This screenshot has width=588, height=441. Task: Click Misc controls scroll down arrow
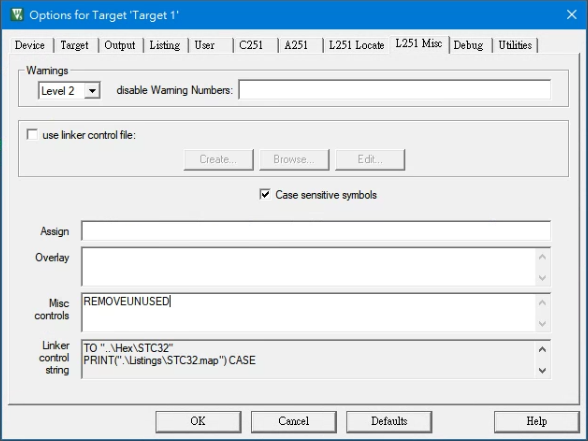(x=542, y=323)
